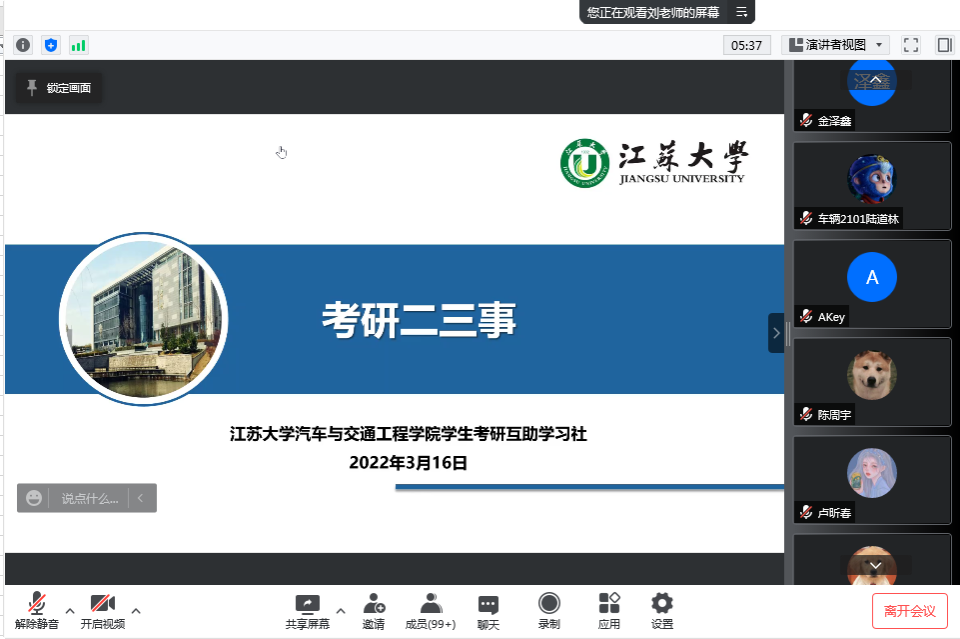Open the 成员 participants list

click(x=430, y=610)
